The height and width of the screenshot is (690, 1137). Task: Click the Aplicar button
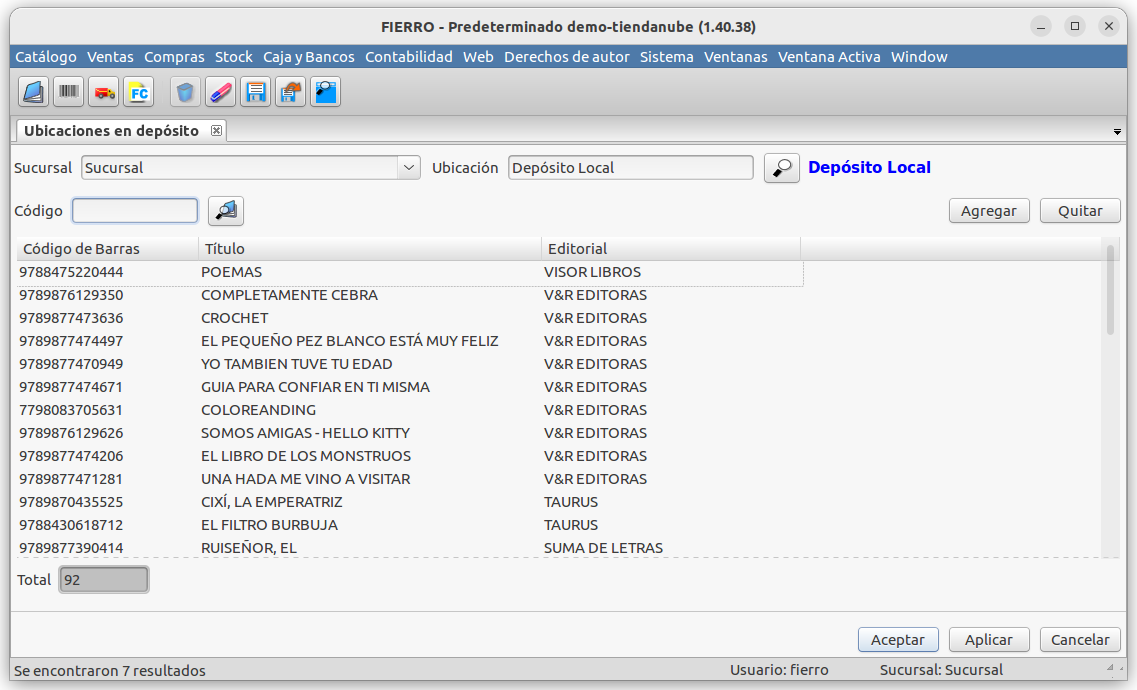point(989,640)
